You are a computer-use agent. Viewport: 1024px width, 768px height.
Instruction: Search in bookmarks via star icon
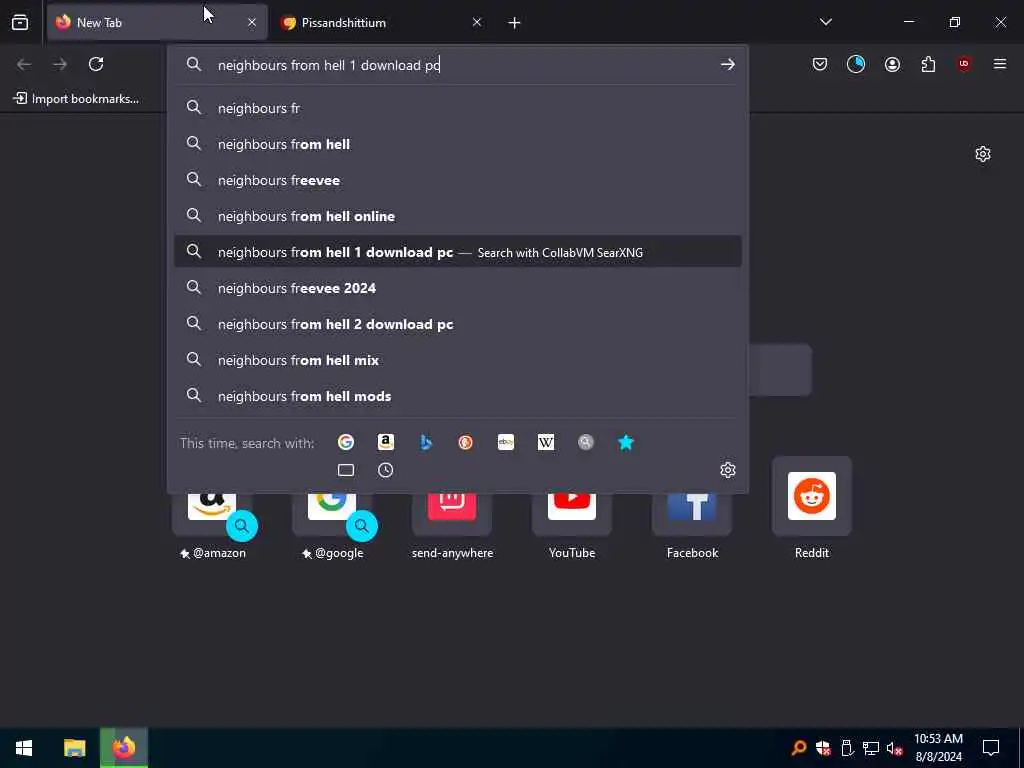click(x=626, y=443)
